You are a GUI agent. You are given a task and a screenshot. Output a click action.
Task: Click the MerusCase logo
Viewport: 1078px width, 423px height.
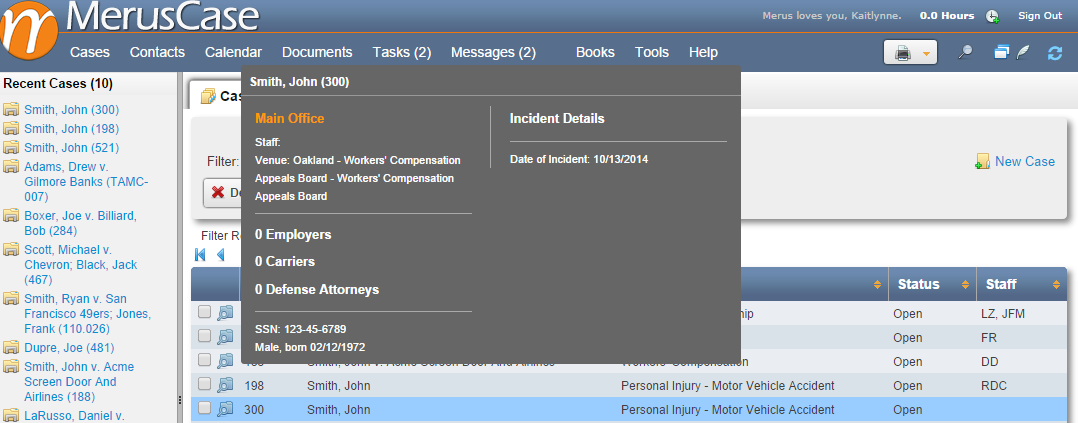point(131,28)
